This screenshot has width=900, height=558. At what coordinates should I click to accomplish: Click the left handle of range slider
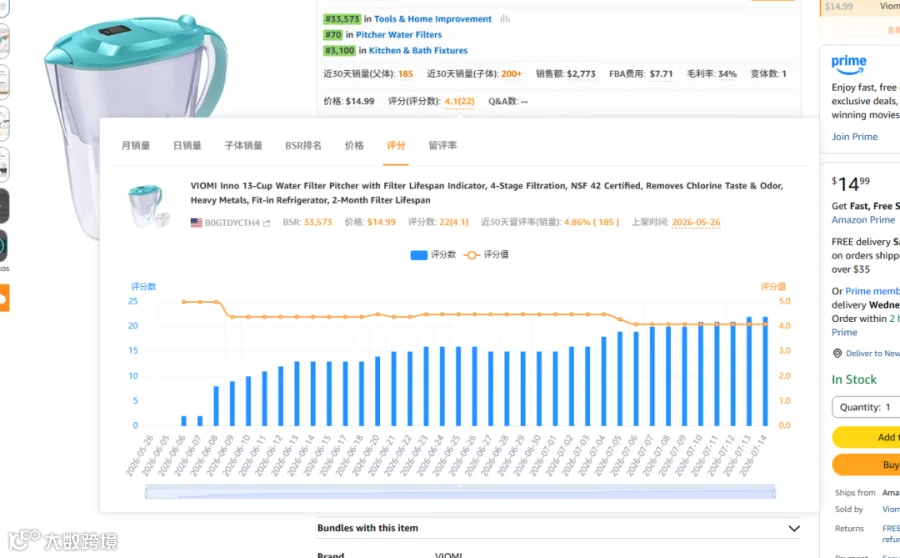pyautogui.click(x=146, y=492)
